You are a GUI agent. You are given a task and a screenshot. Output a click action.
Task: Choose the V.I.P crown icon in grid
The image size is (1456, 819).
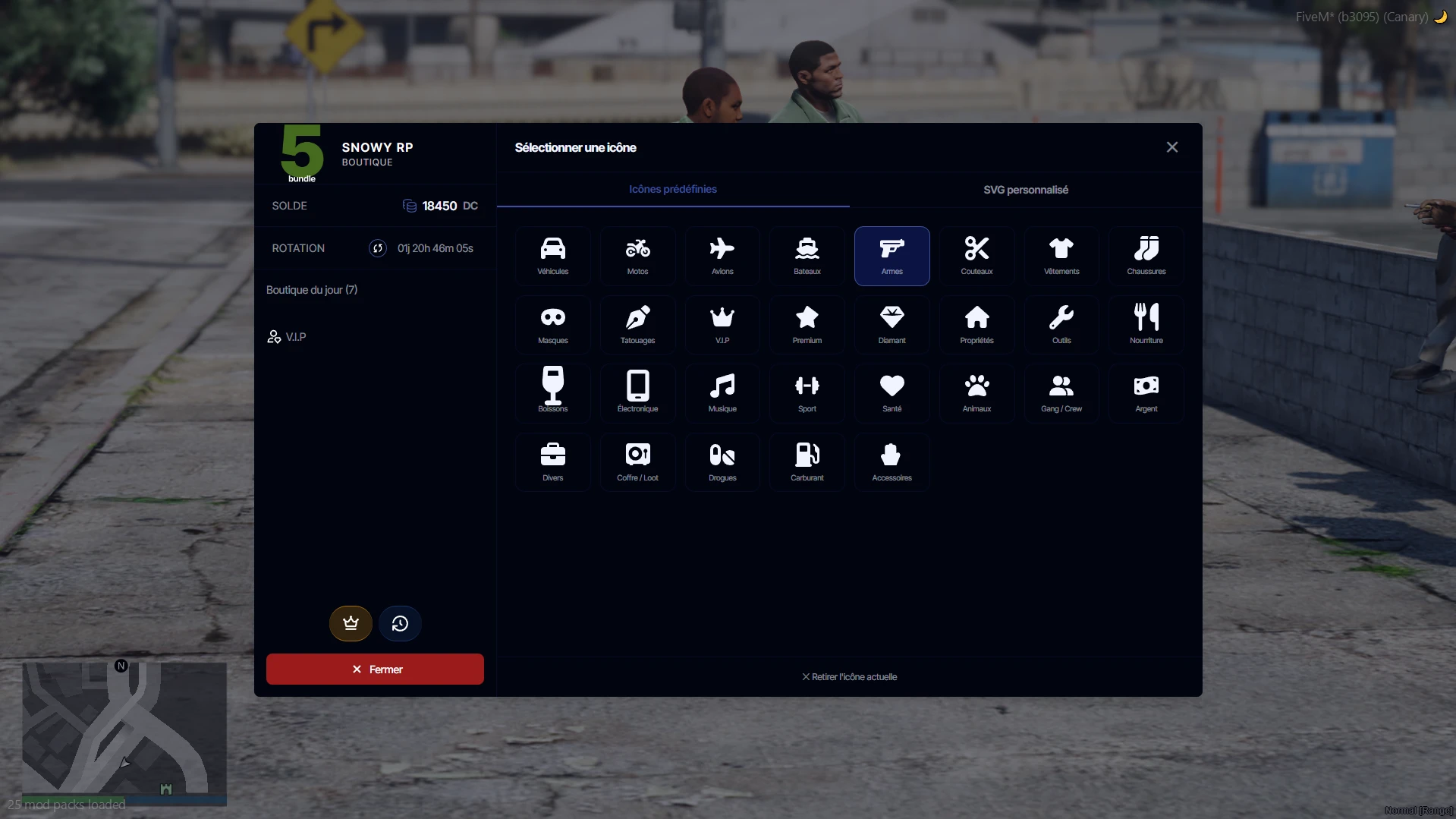tap(722, 325)
